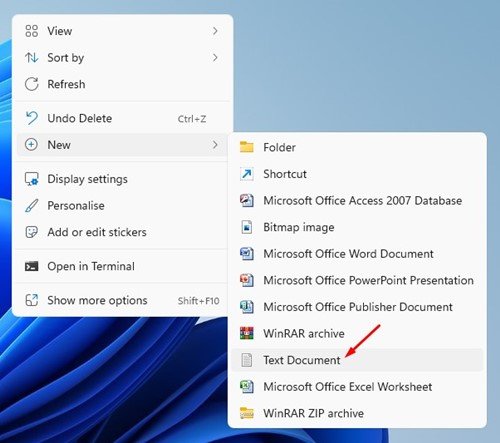Expand the New submenu chevron

pos(215,145)
